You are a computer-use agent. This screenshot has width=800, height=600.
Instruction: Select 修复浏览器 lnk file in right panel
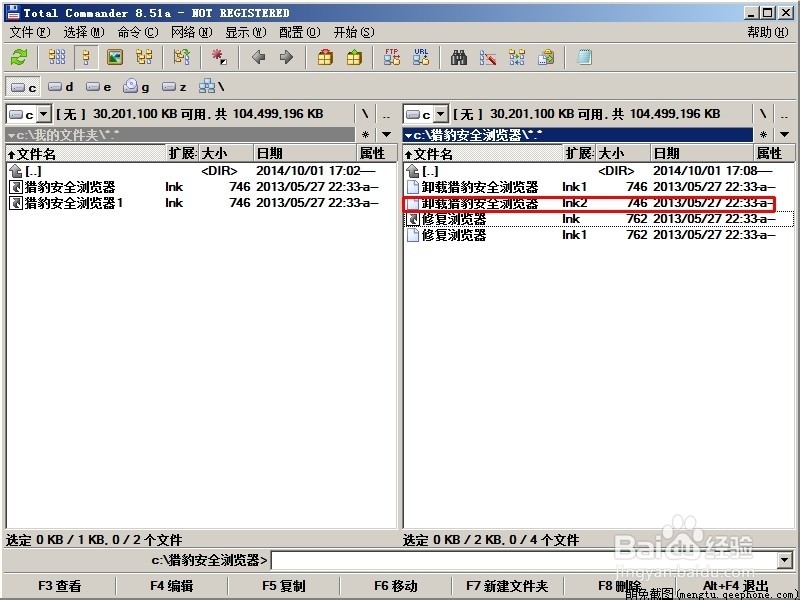[598, 219]
